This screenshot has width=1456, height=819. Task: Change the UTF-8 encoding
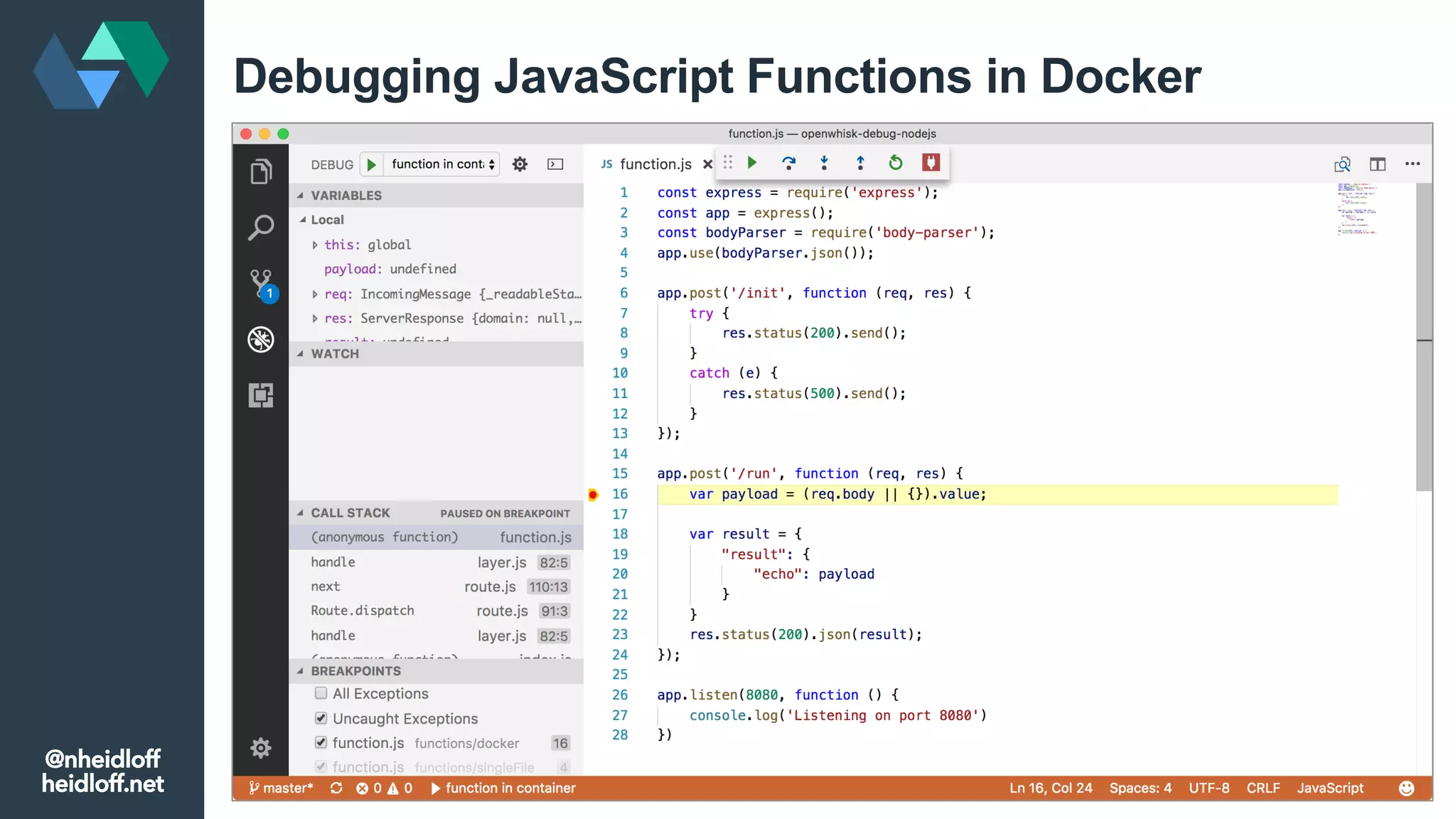(x=1209, y=788)
